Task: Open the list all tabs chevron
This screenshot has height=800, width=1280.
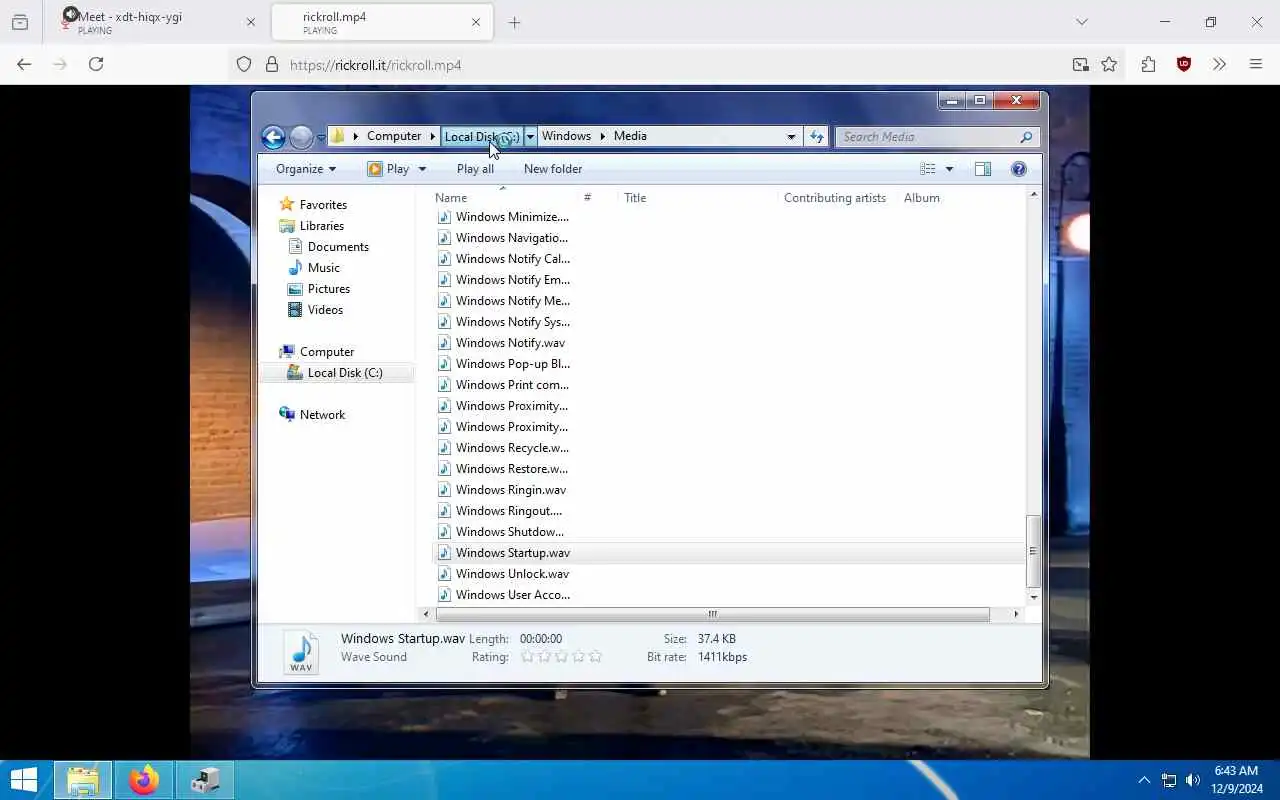Action: pyautogui.click(x=1081, y=22)
